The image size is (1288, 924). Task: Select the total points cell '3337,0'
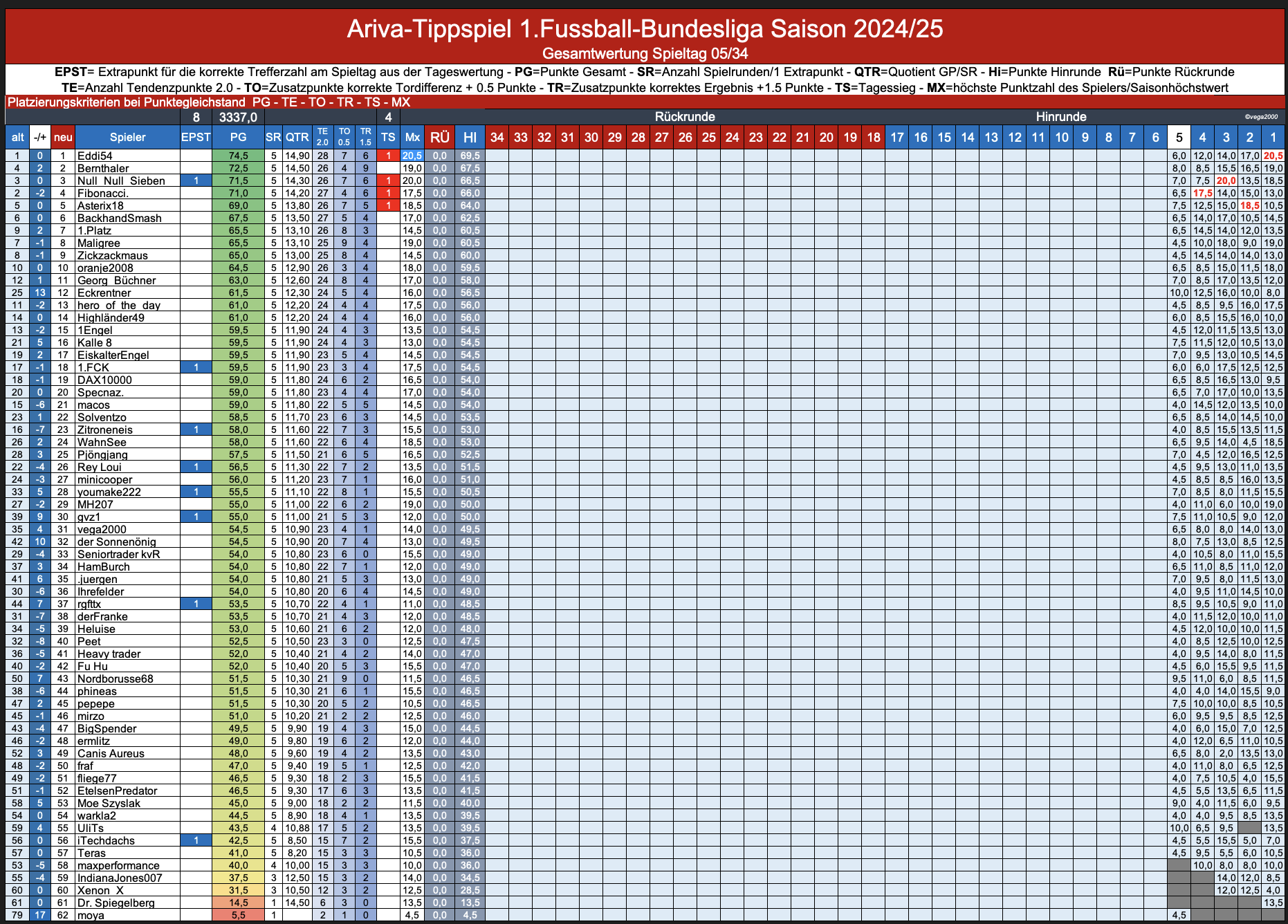[238, 117]
